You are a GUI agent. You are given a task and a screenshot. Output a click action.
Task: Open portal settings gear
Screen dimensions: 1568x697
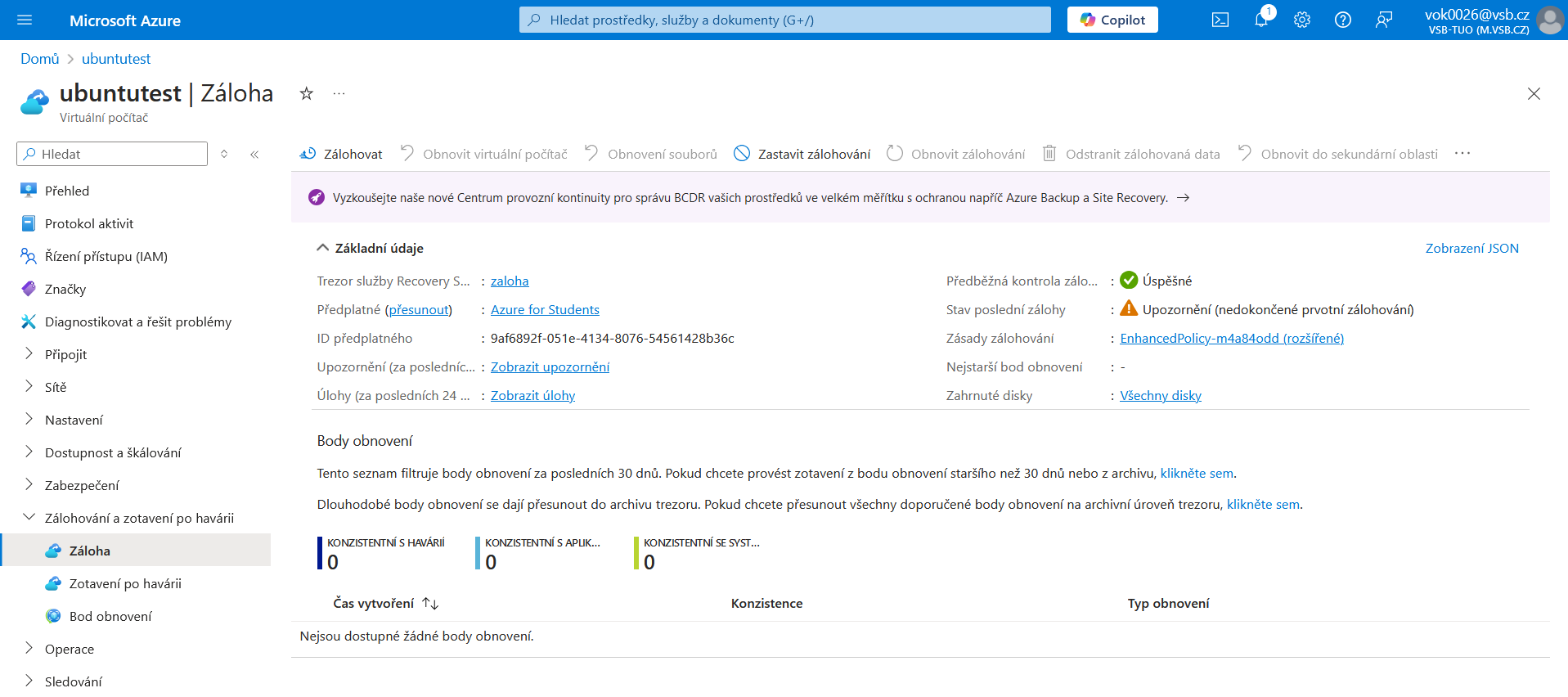(x=1302, y=20)
